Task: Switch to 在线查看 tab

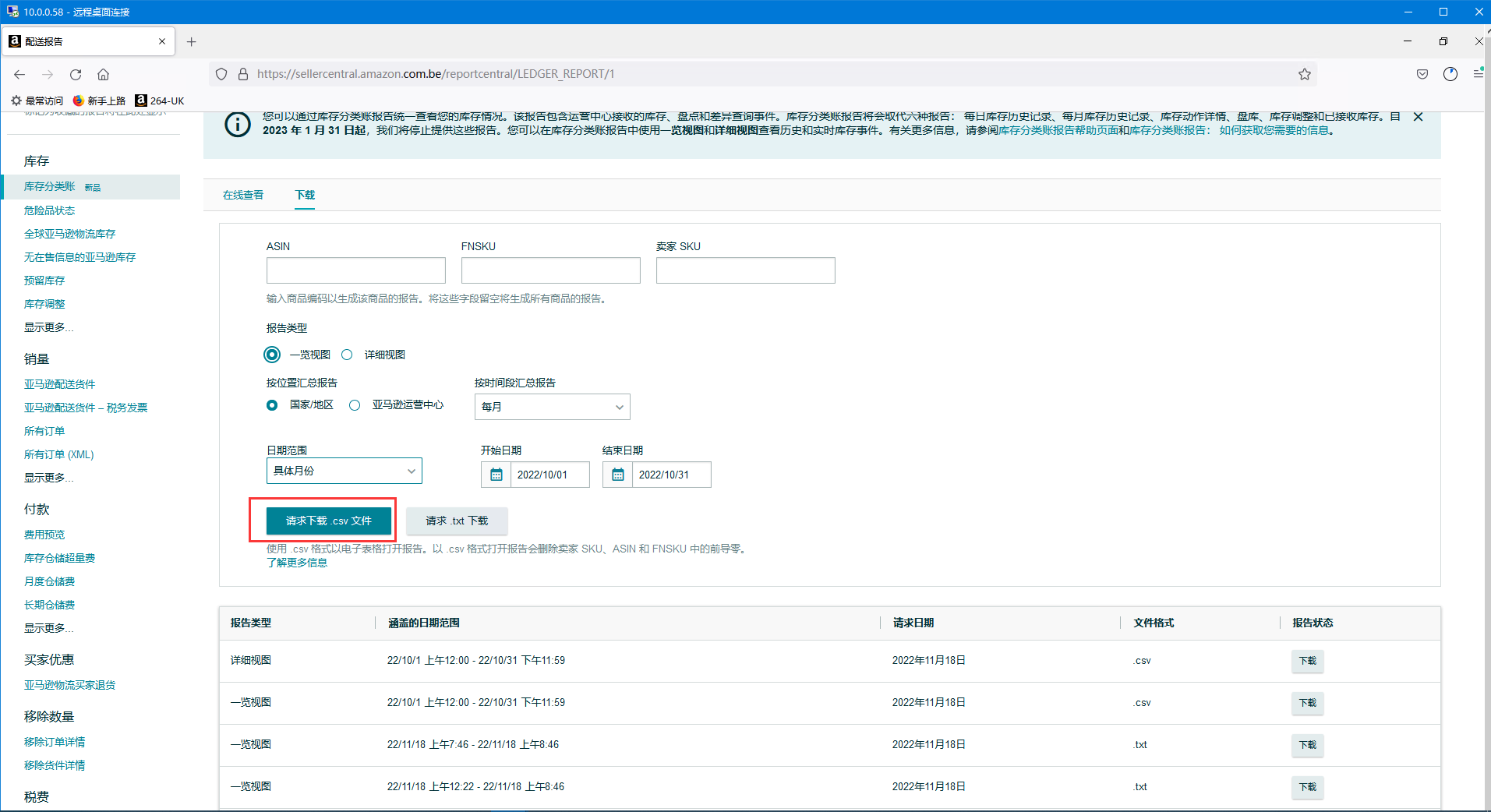Action: click(243, 195)
